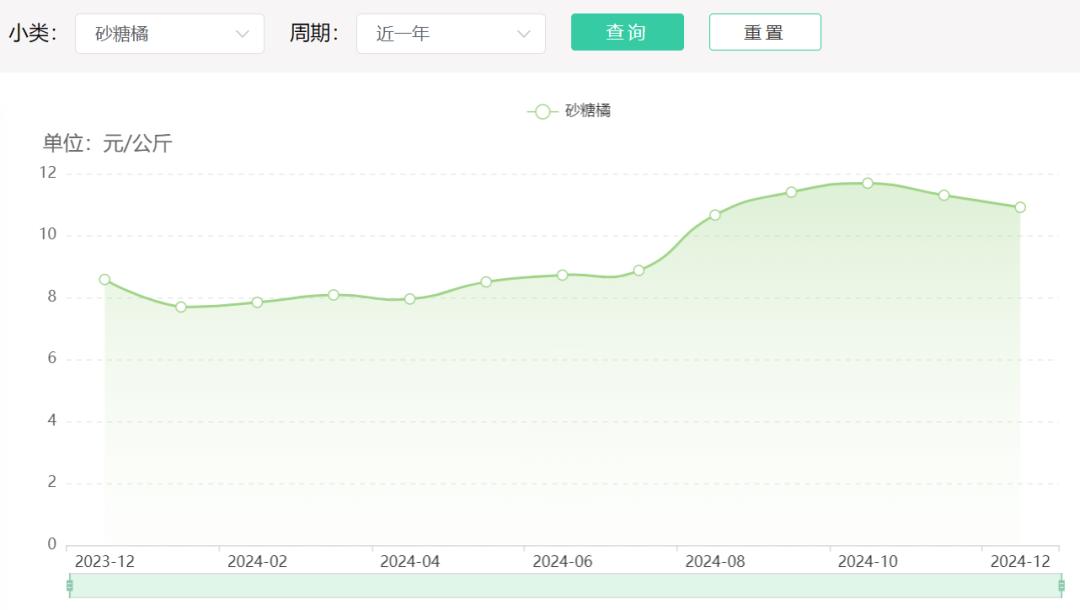Click the data point above 2024-08
The width and height of the screenshot is (1080, 610).
point(715,215)
